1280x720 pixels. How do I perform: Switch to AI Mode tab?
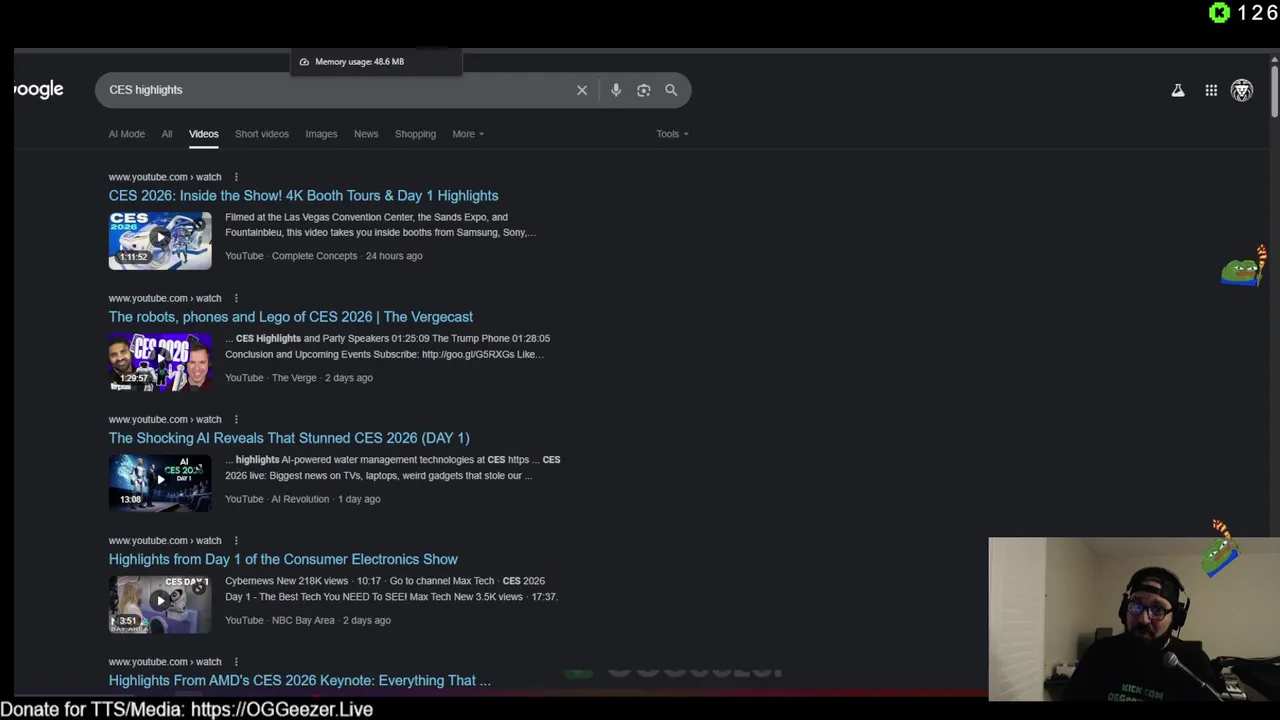point(127,134)
